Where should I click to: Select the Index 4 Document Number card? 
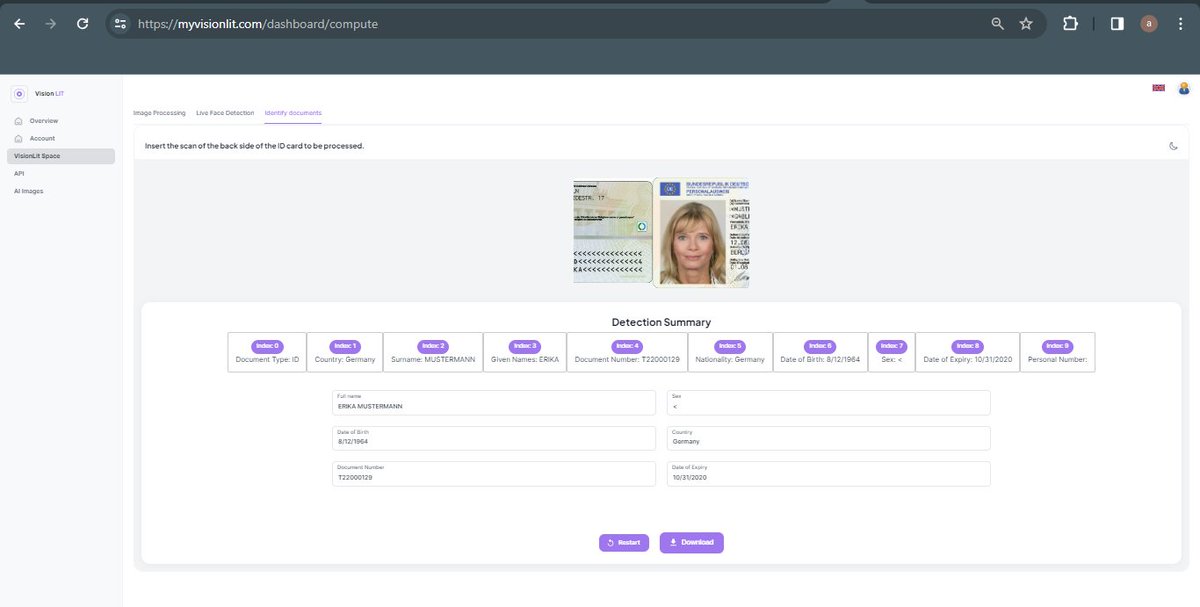627,352
